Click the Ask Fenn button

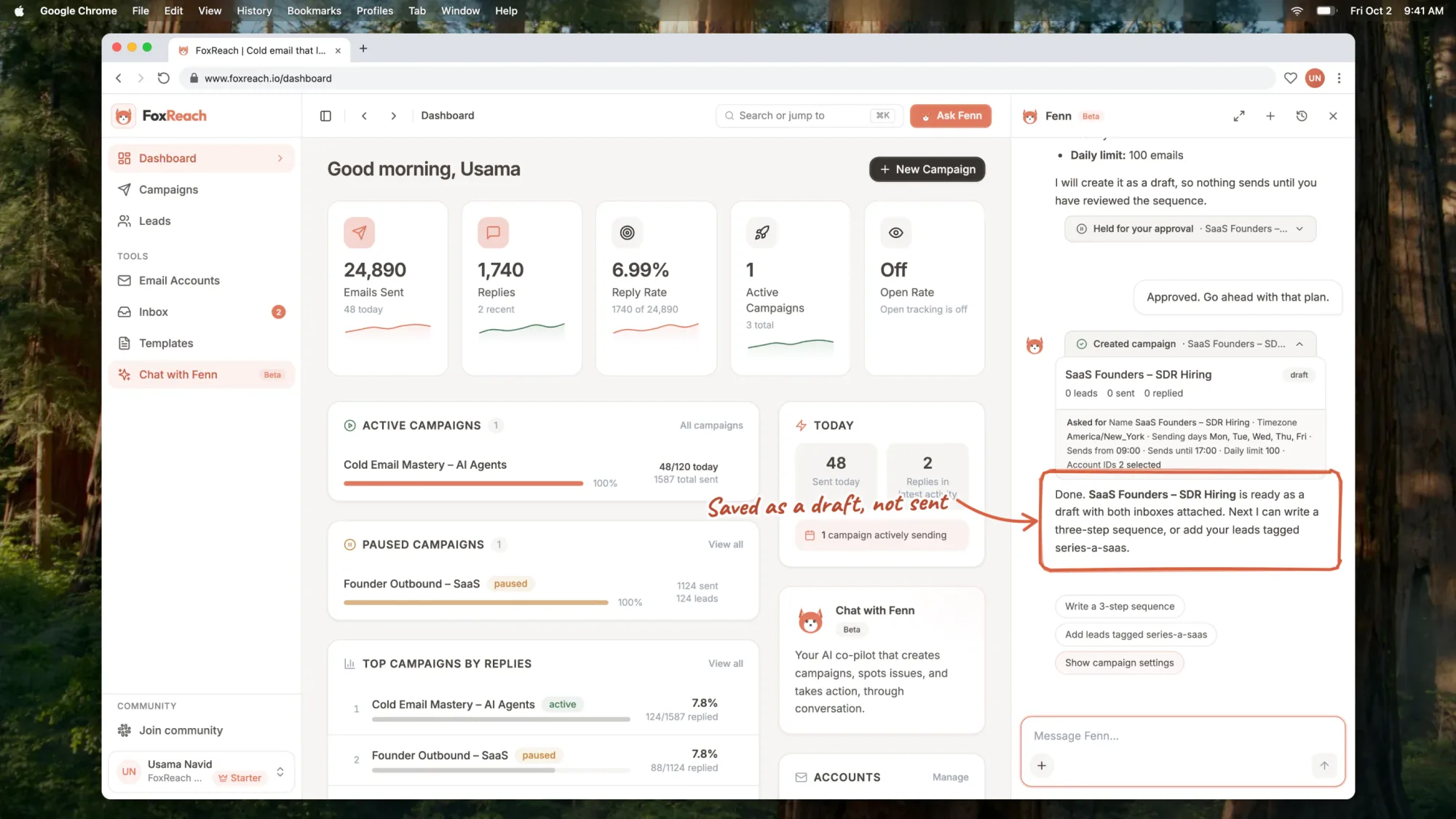click(950, 116)
